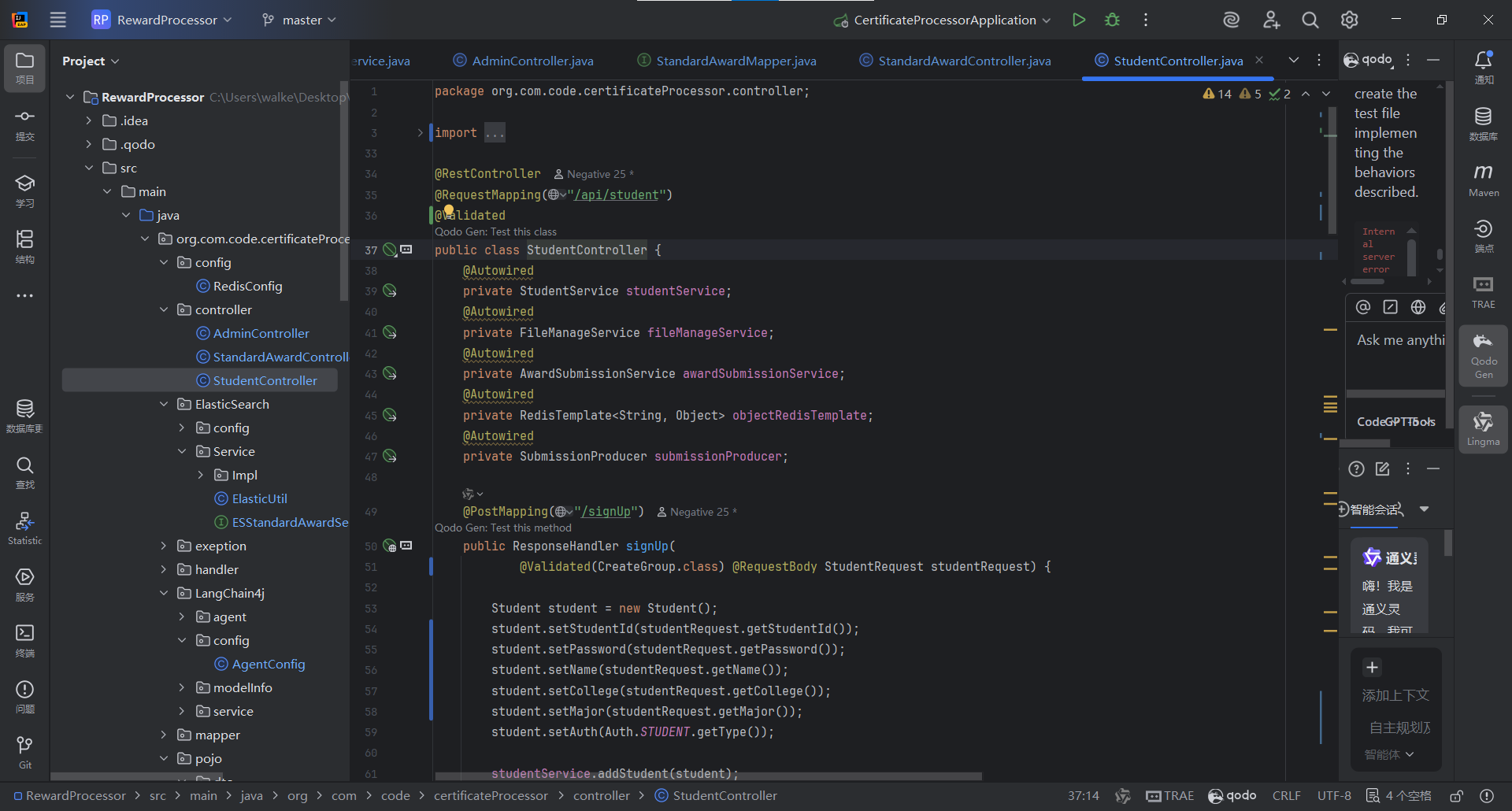Click the UTF-8 encoding widget
Image resolution: width=1512 pixels, height=811 pixels.
click(x=1334, y=795)
